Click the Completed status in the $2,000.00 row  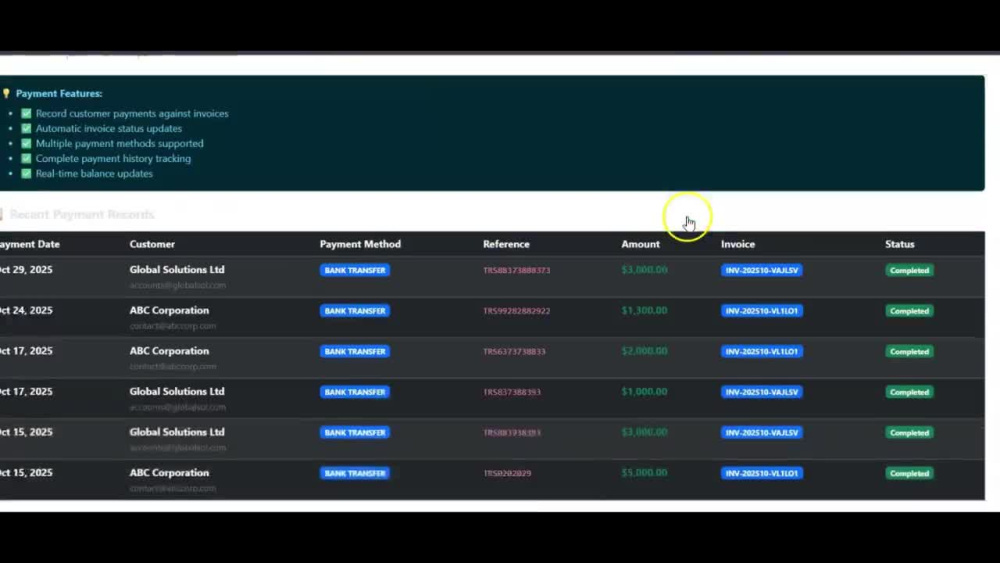[909, 351]
